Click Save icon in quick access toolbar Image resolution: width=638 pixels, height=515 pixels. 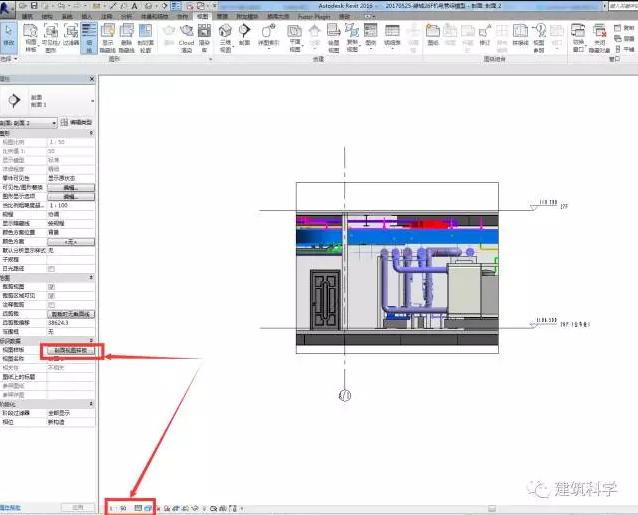(x=34, y=6)
